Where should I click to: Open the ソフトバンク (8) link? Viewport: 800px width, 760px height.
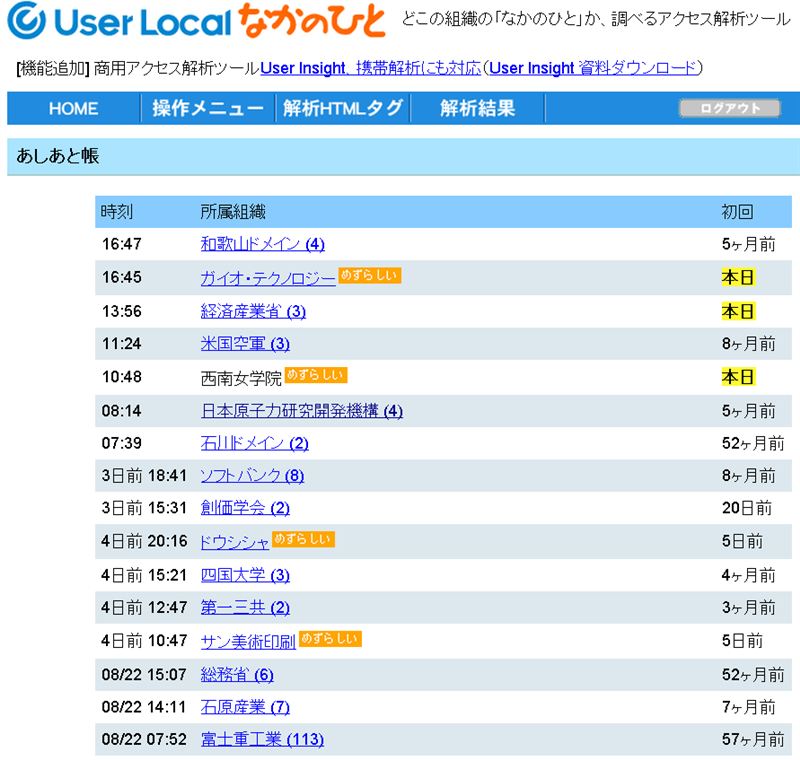coord(252,476)
